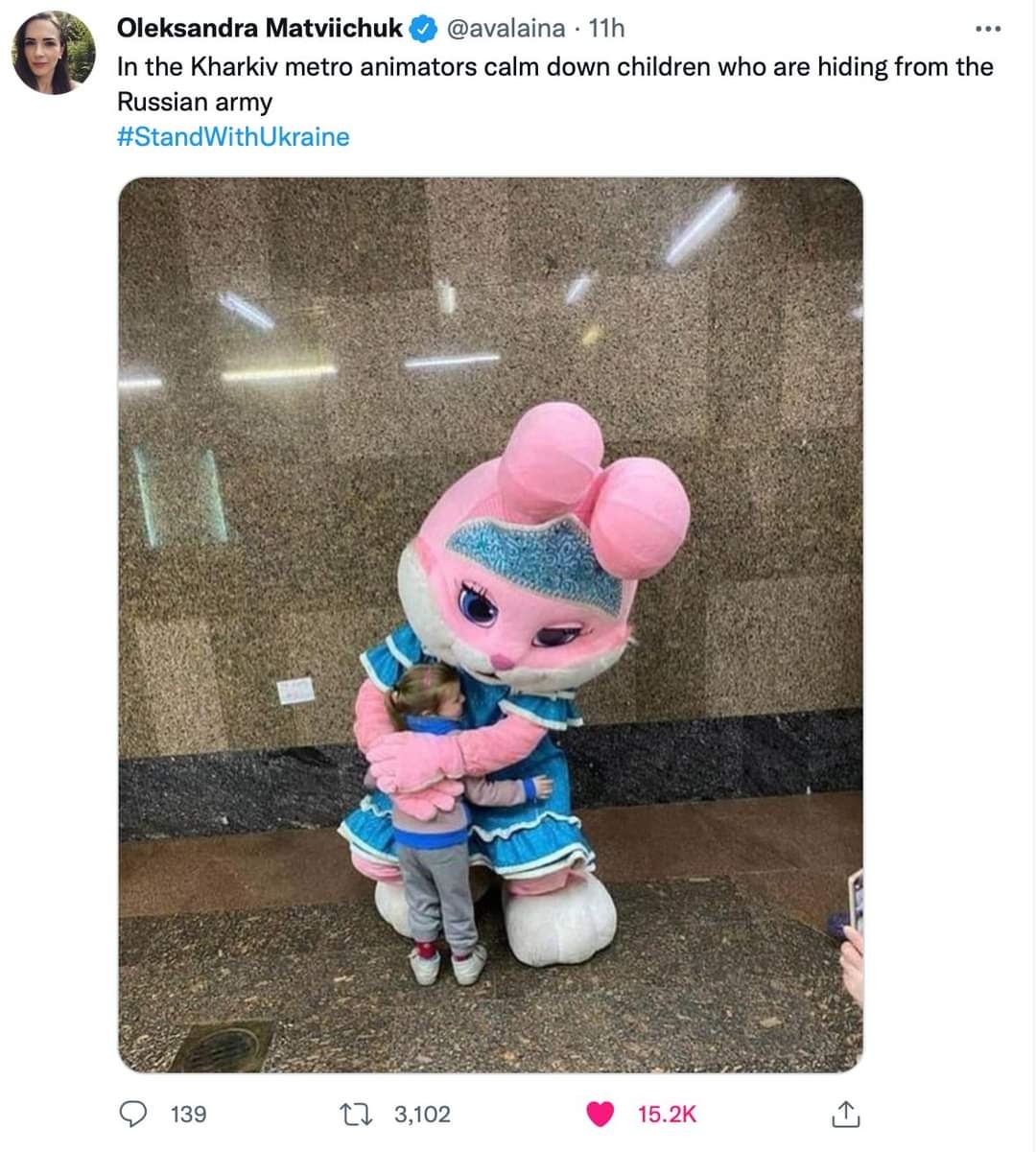Open the 11h timestamp link
The height and width of the screenshot is (1152, 1036).
605,29
